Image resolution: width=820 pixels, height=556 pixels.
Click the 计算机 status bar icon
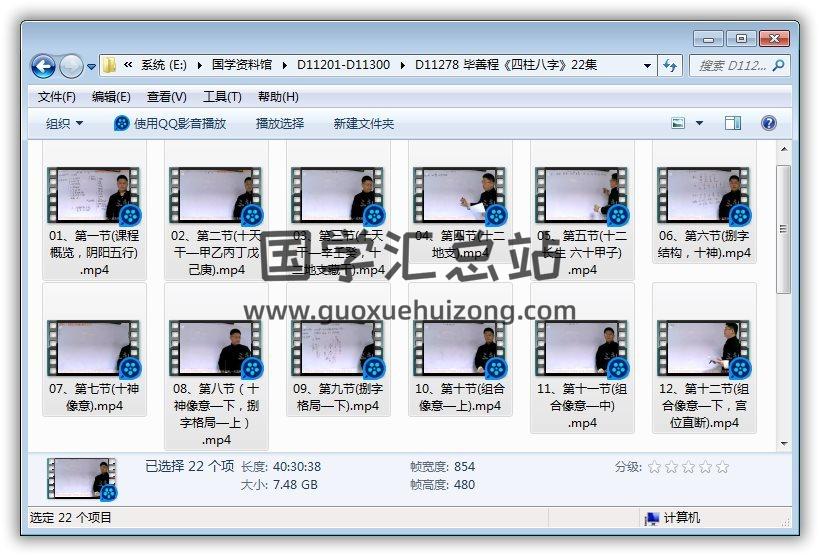(x=652, y=518)
